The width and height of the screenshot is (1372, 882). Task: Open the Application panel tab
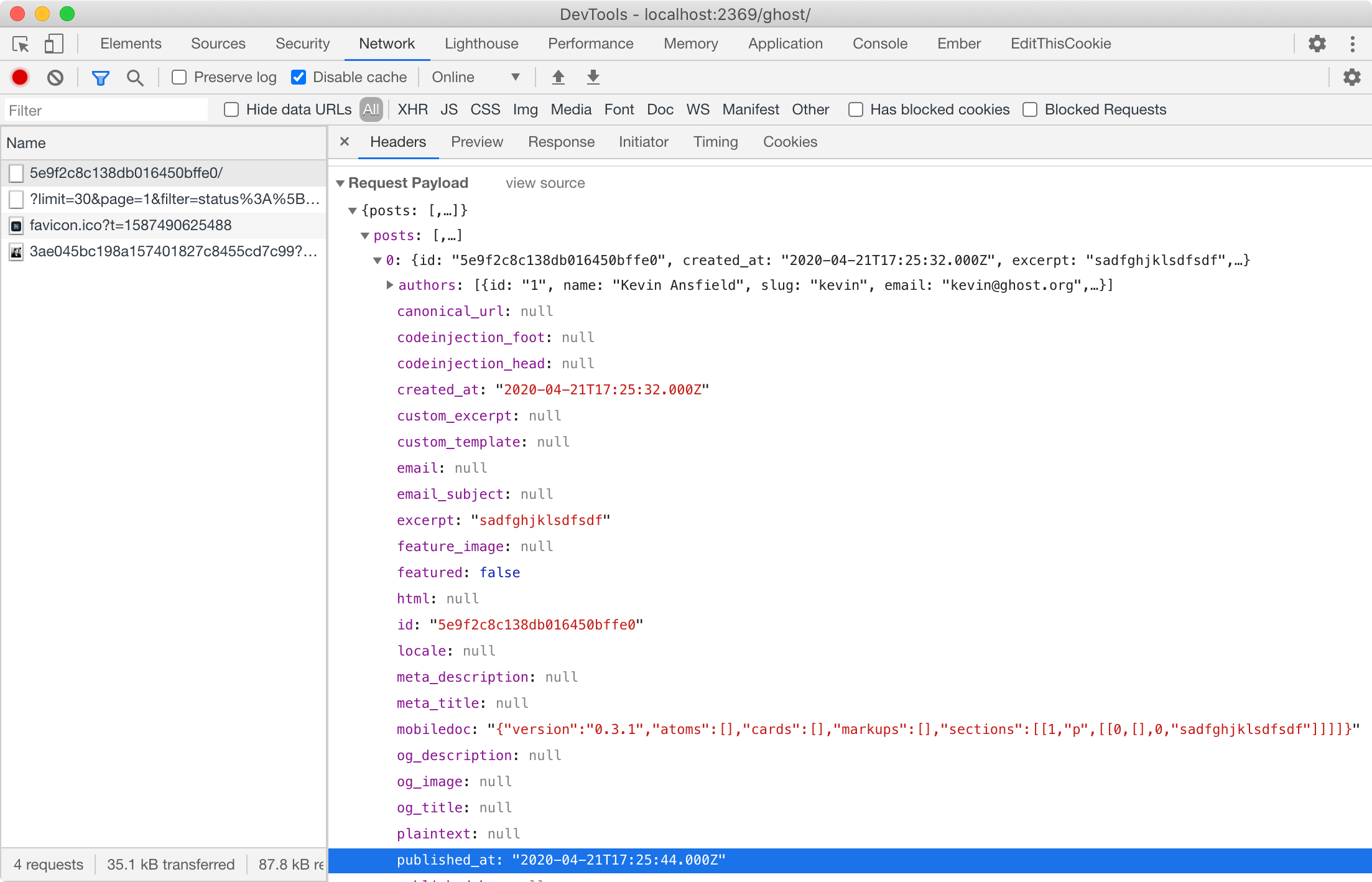point(786,44)
